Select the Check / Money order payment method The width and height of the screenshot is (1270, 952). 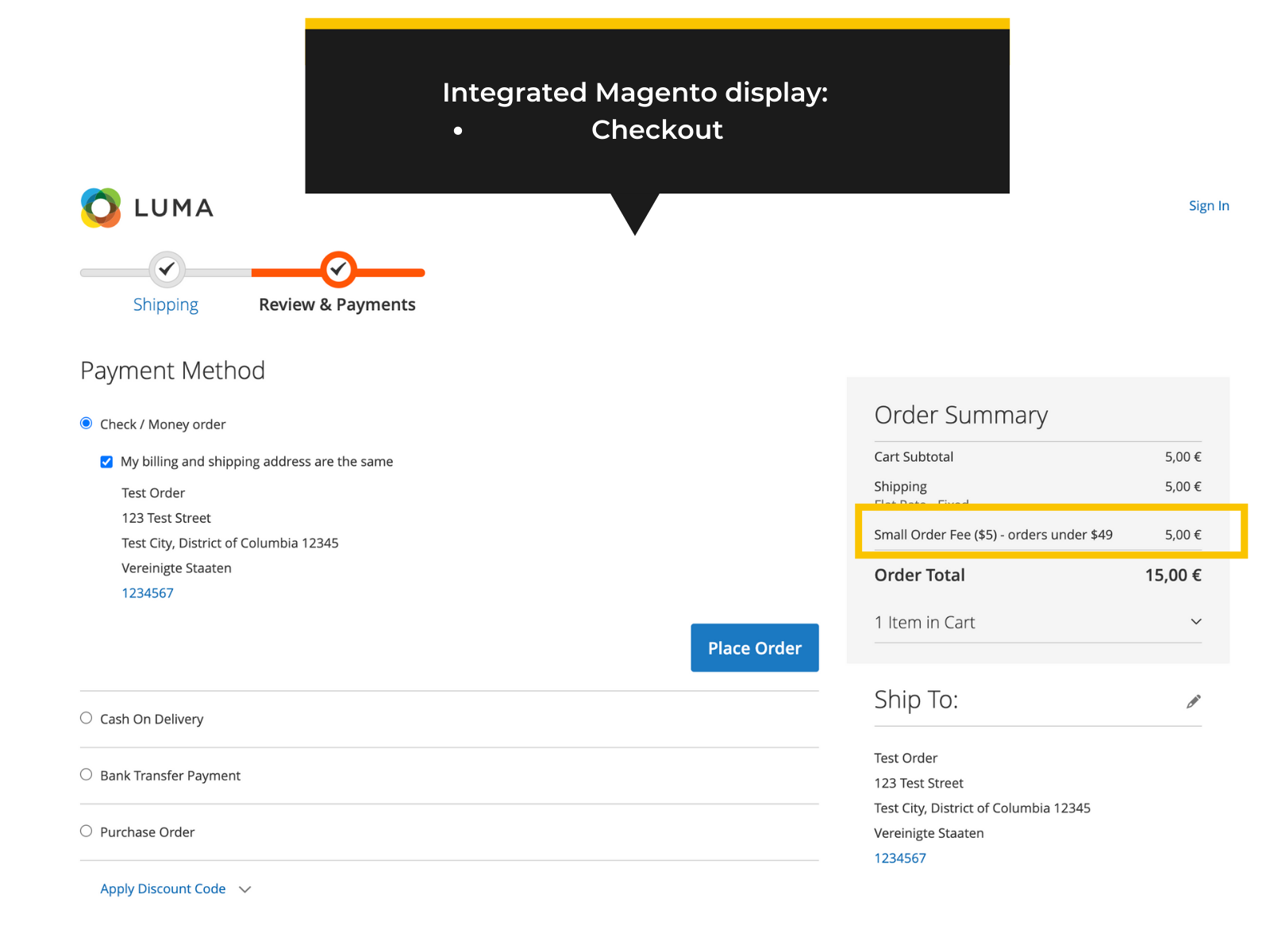[86, 423]
